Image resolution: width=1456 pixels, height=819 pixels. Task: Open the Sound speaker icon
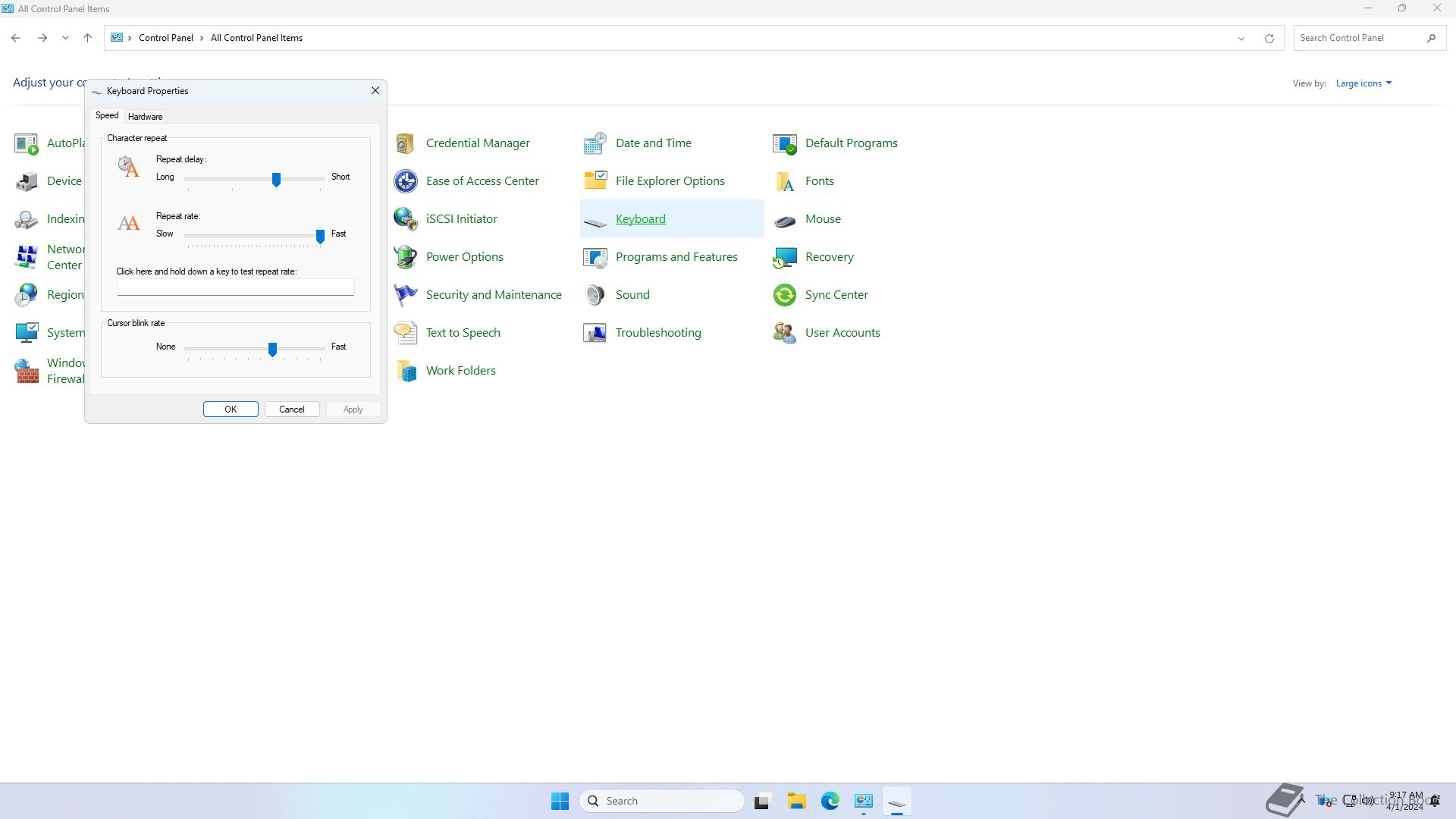tap(595, 295)
